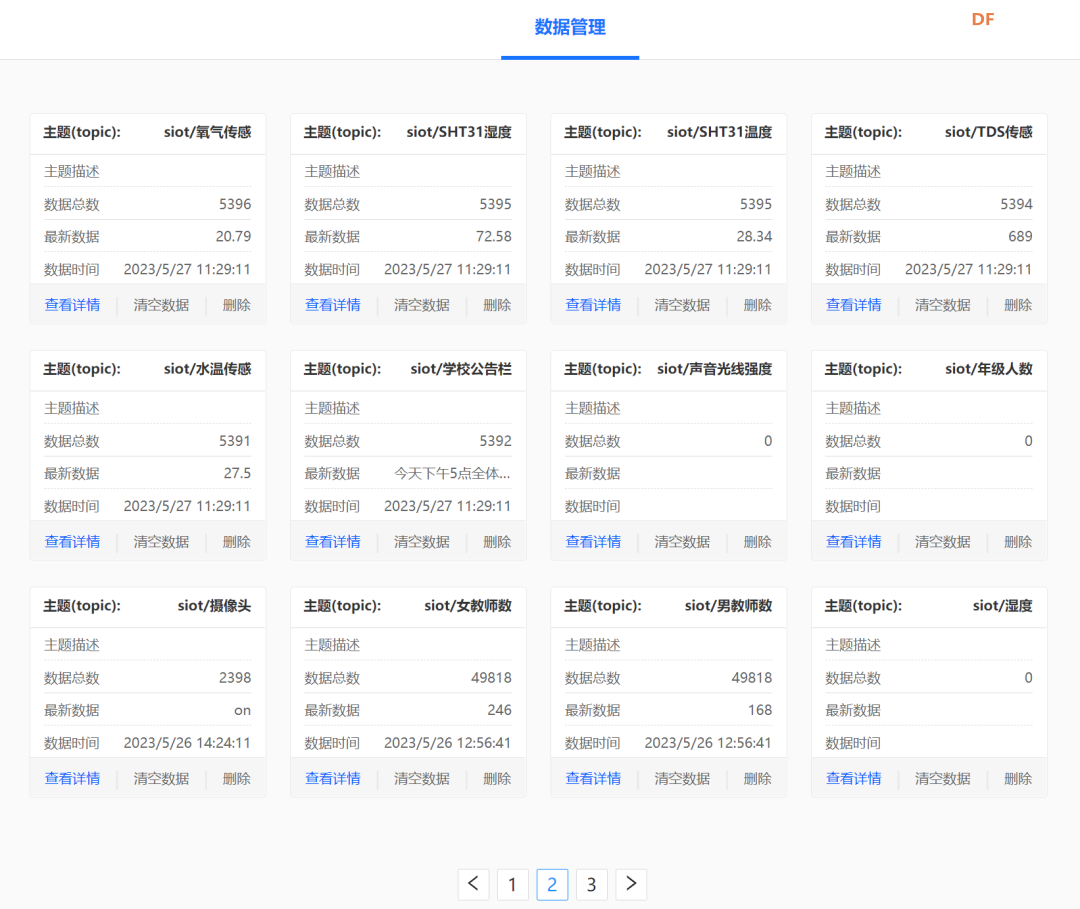1080x909 pixels.
Task: Click timestamp 2023/5/26 14:24:11
Action: coord(187,743)
